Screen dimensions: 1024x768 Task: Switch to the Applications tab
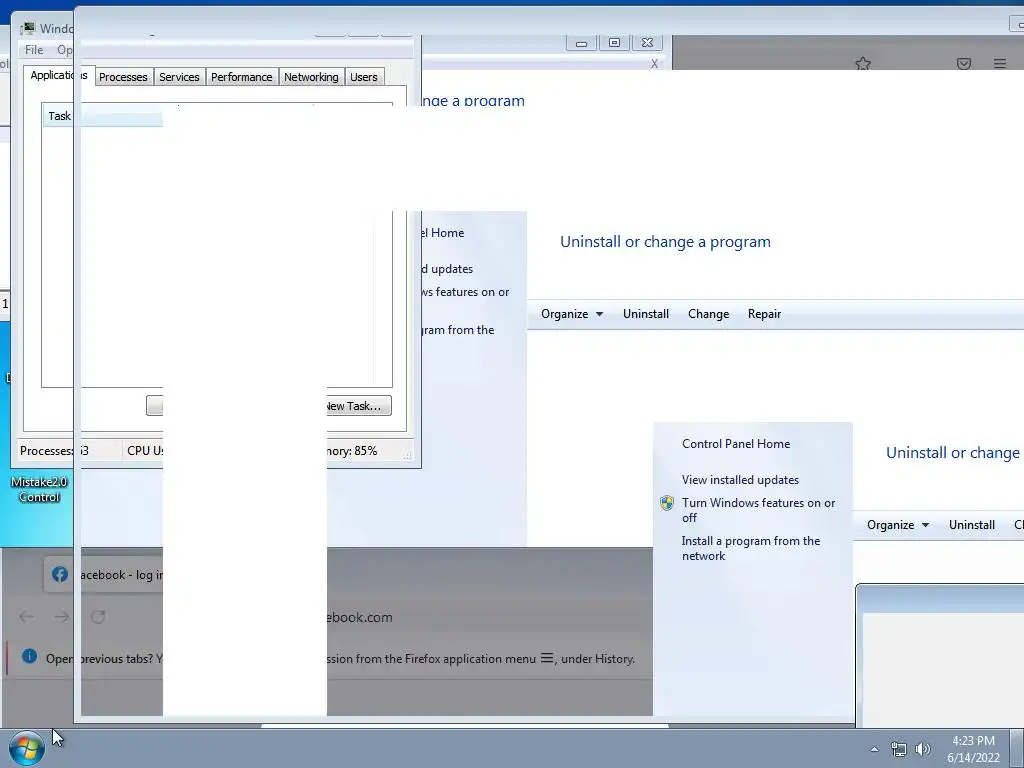click(x=59, y=75)
